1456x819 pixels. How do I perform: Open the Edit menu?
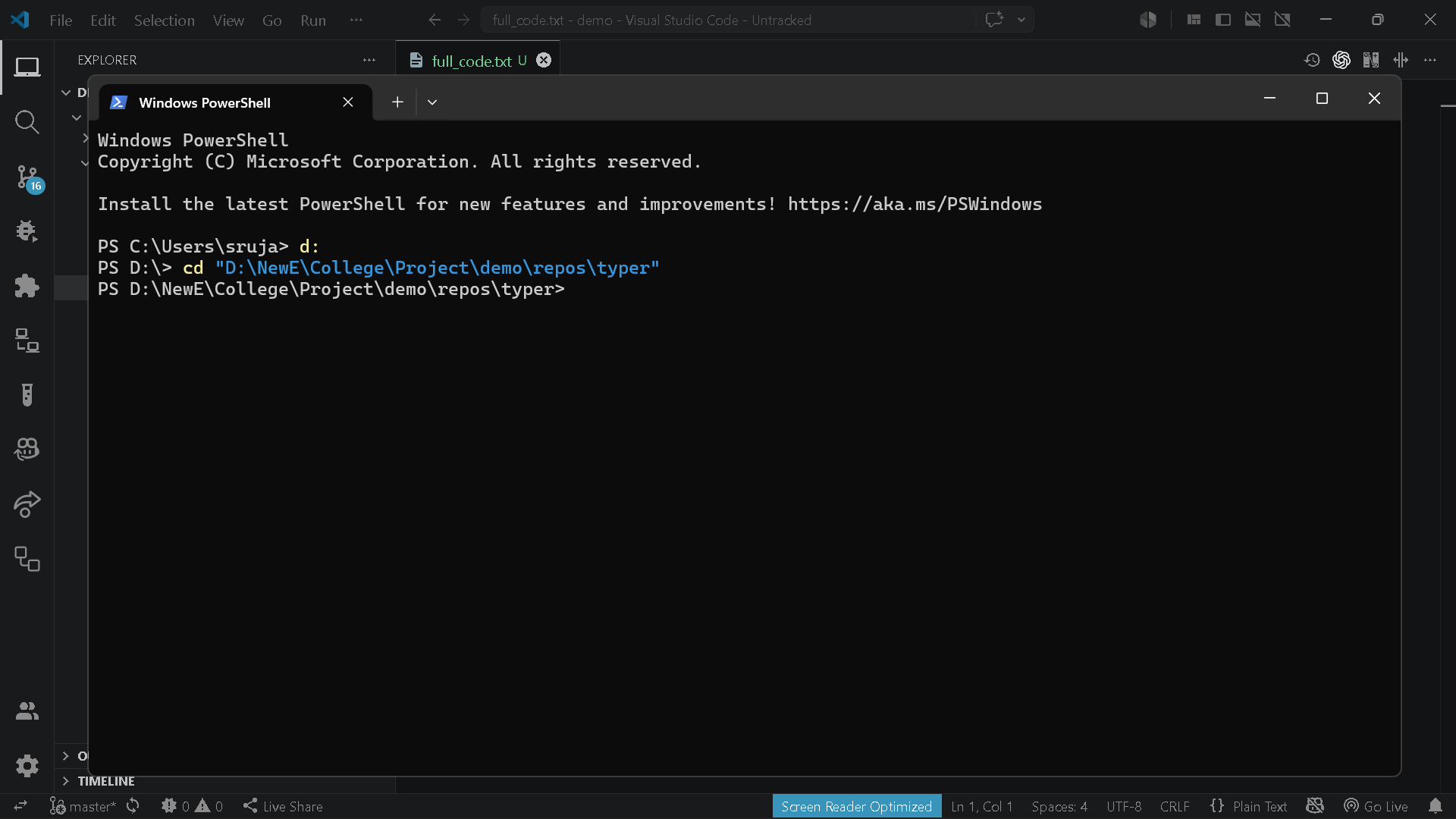[103, 20]
